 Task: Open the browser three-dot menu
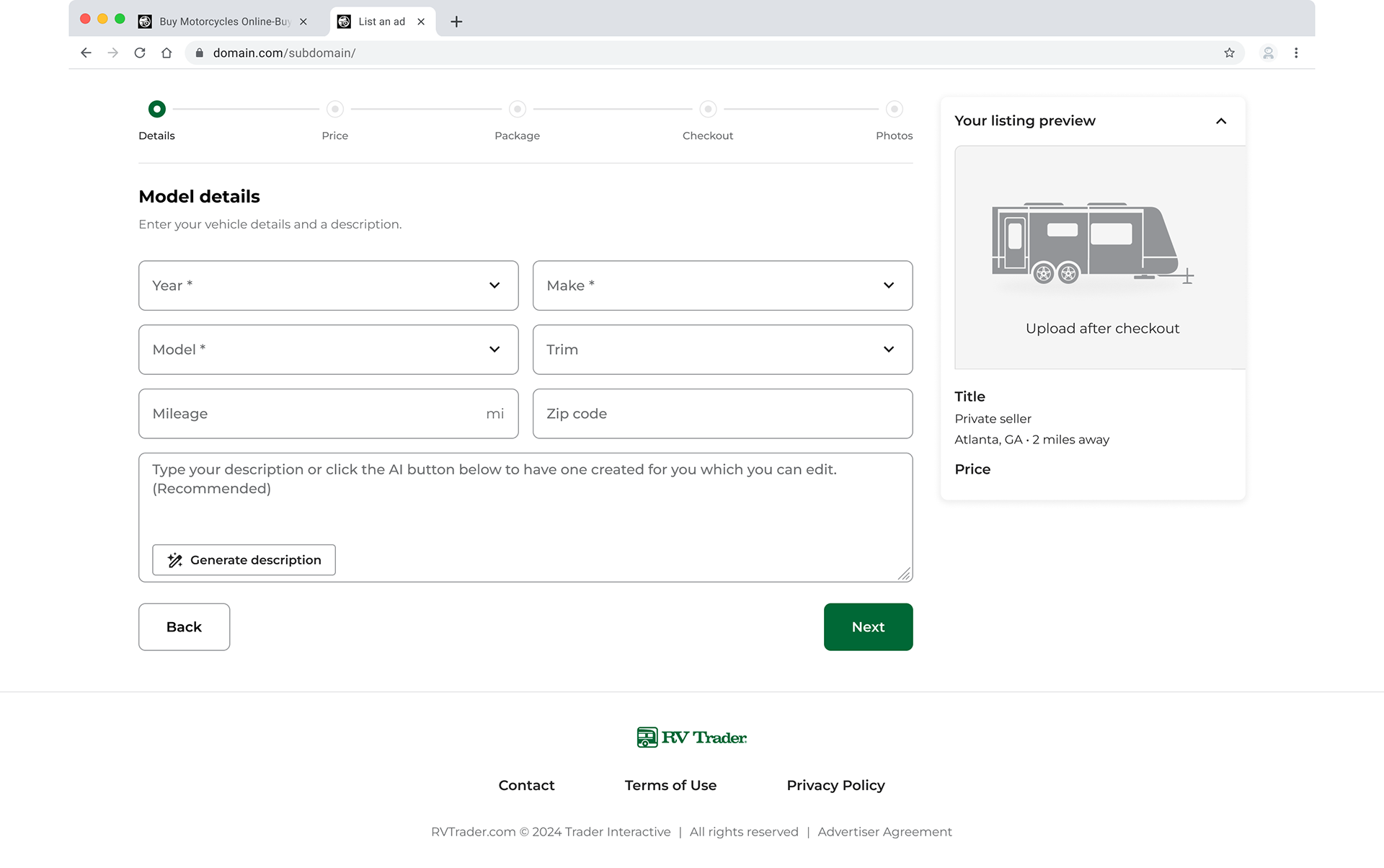(1296, 53)
